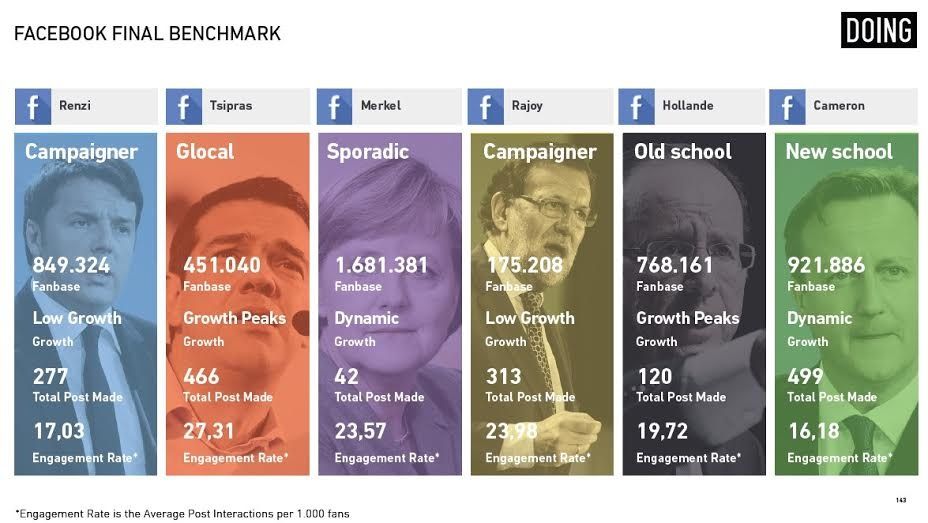This screenshot has height=523, width=928.
Task: Click the Facebook icon beside Hollande
Action: pyautogui.click(x=636, y=106)
